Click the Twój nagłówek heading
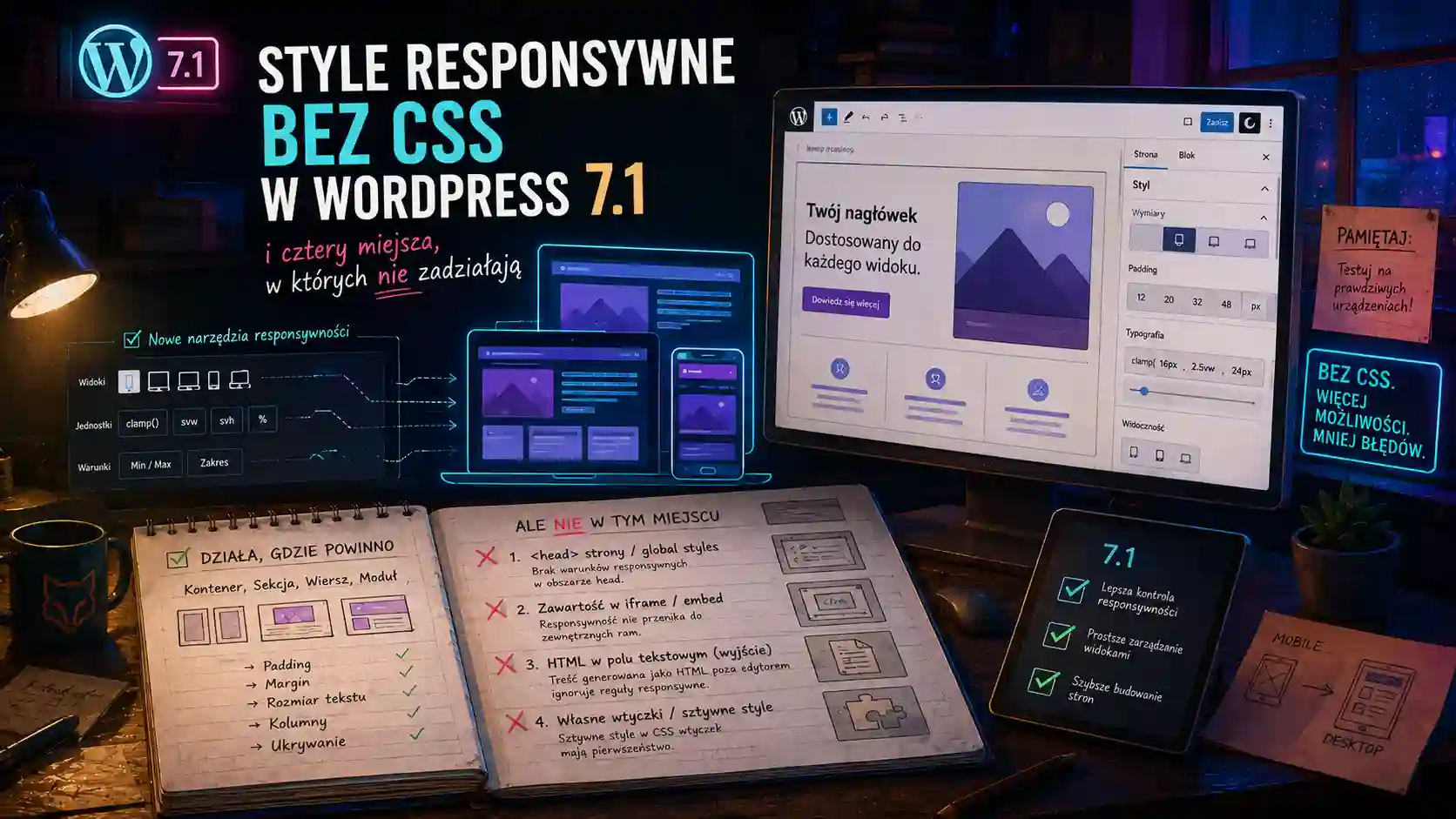 (861, 213)
